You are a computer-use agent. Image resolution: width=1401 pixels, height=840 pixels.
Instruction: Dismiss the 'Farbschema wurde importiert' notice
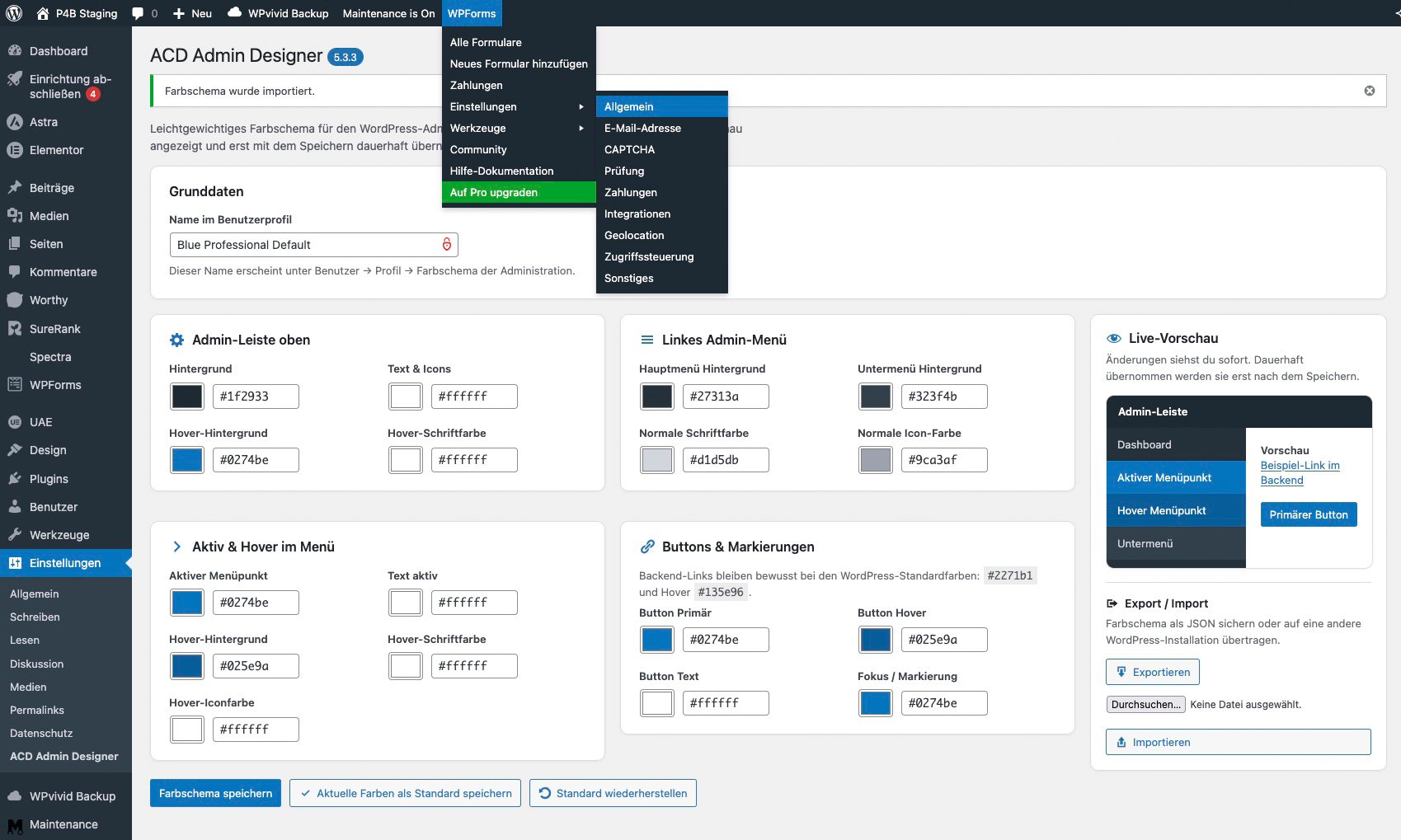[1370, 91]
